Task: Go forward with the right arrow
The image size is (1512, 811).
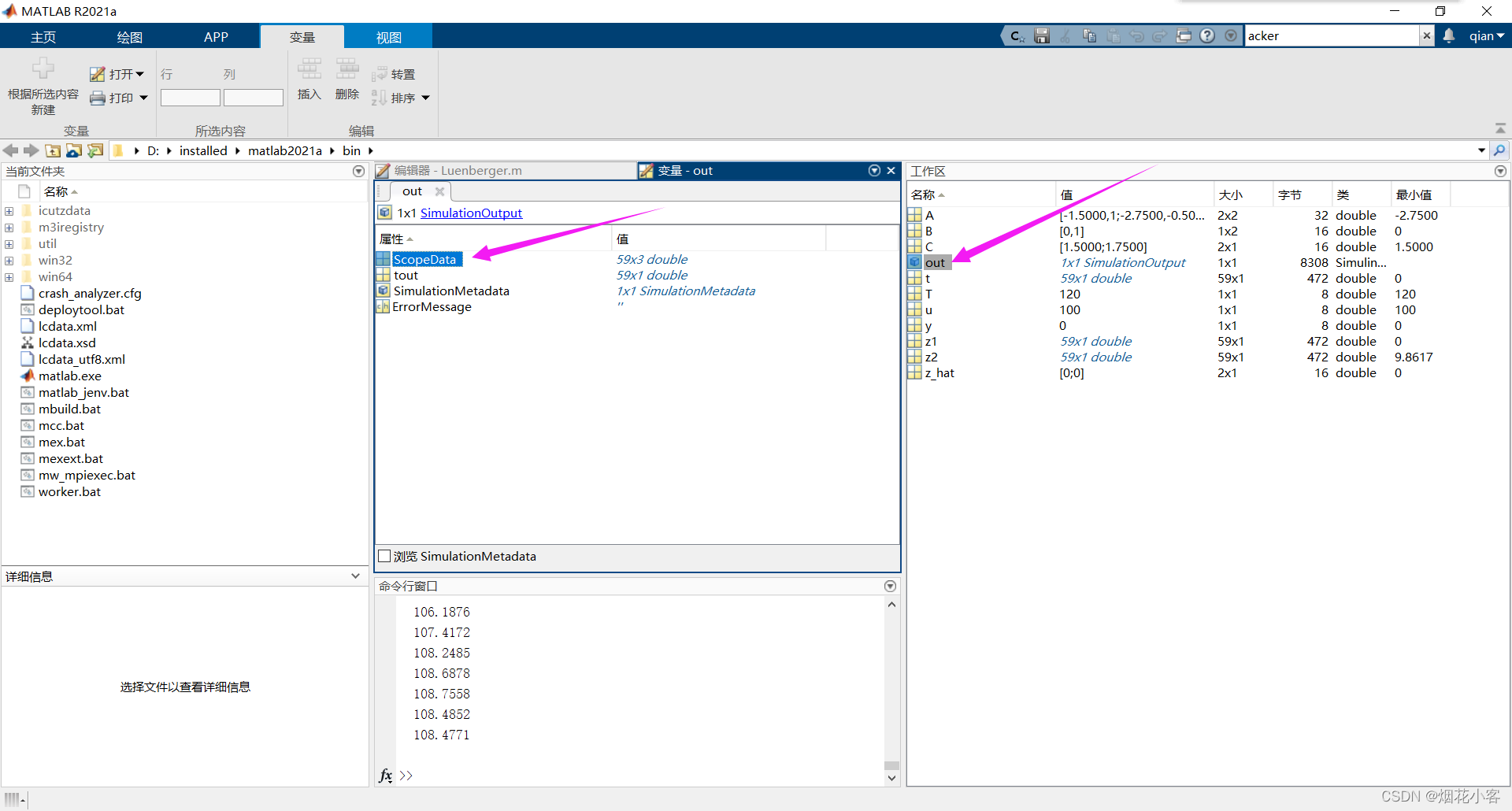Action: pos(31,150)
